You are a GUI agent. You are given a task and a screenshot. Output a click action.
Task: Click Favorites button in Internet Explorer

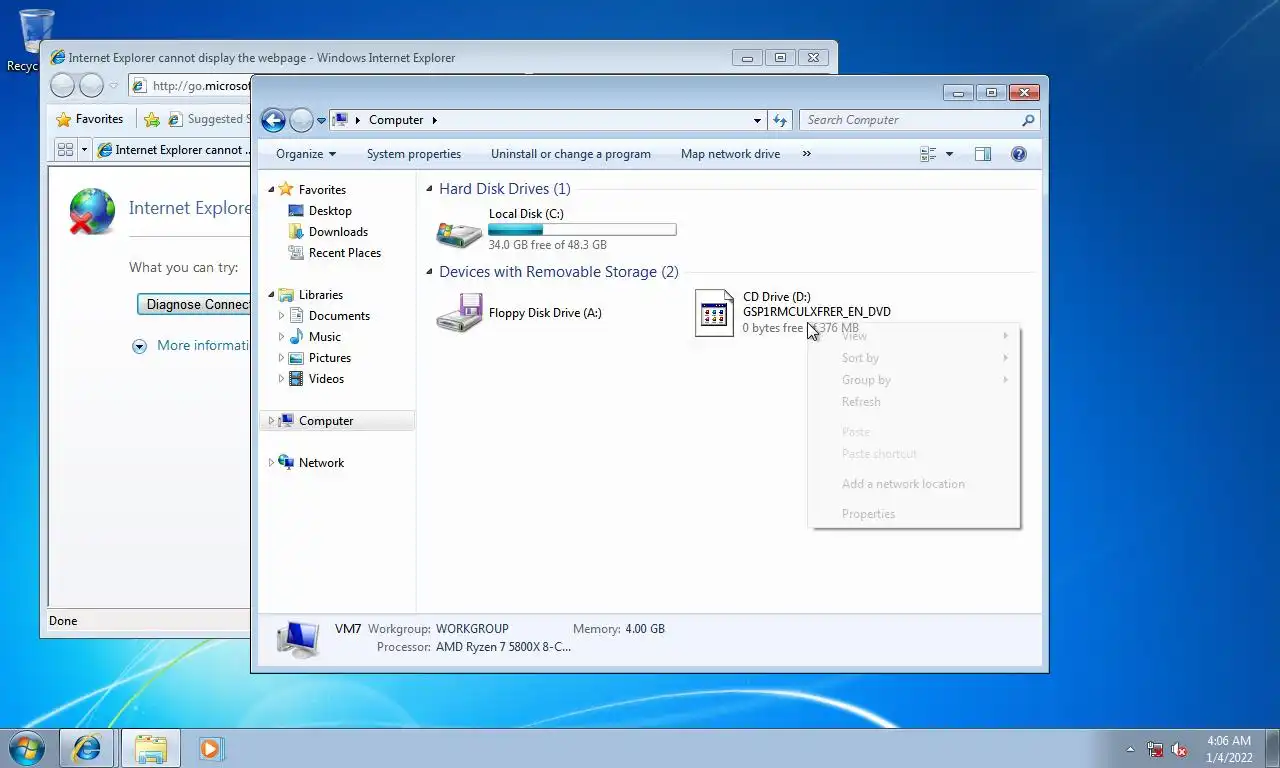tap(90, 119)
